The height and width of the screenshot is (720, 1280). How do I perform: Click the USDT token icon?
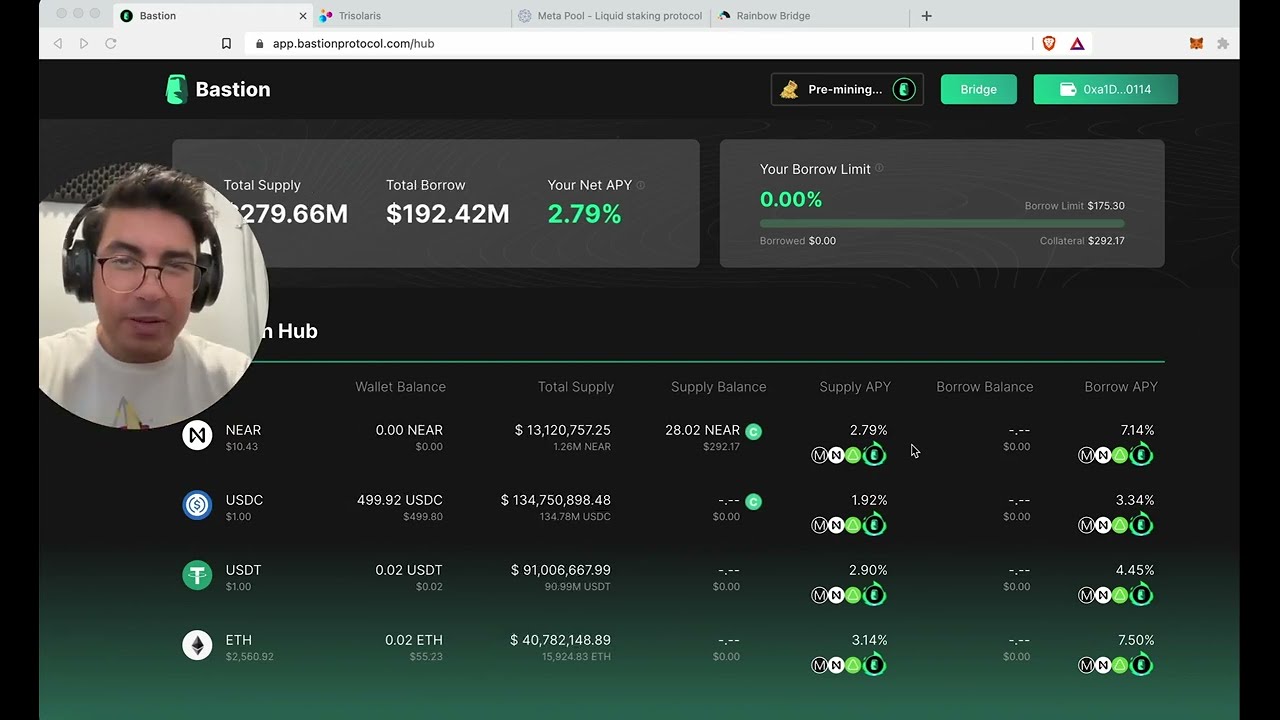coord(197,575)
